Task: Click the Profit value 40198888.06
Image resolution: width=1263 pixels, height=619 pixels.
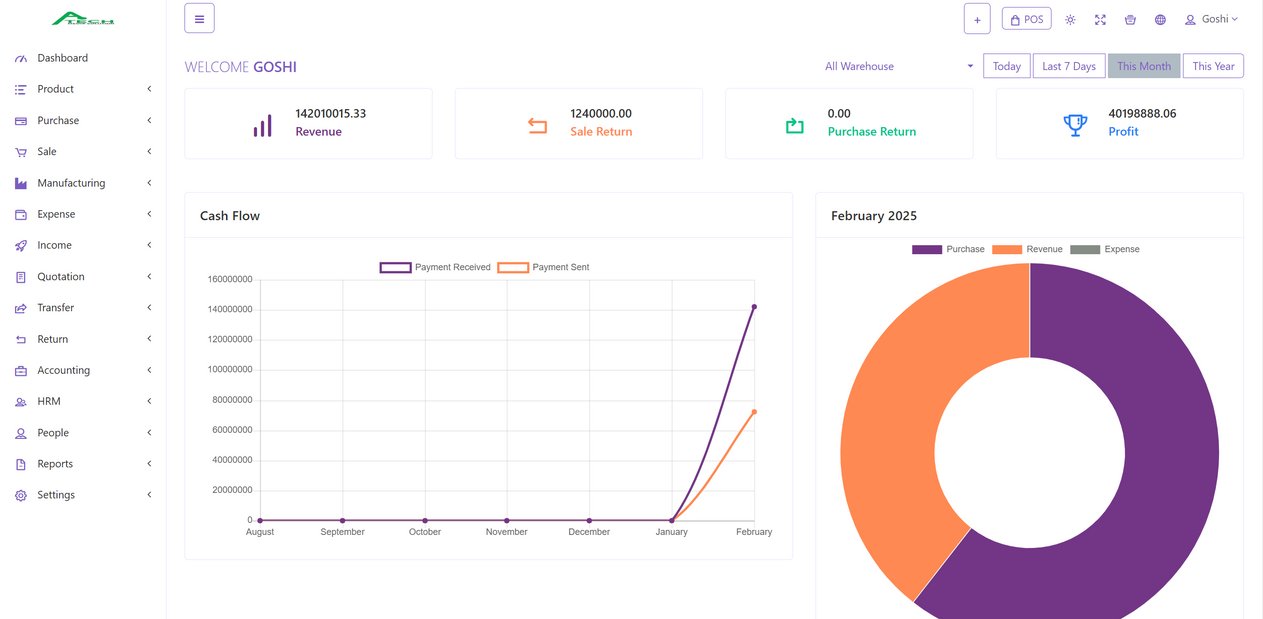Action: point(1142,114)
